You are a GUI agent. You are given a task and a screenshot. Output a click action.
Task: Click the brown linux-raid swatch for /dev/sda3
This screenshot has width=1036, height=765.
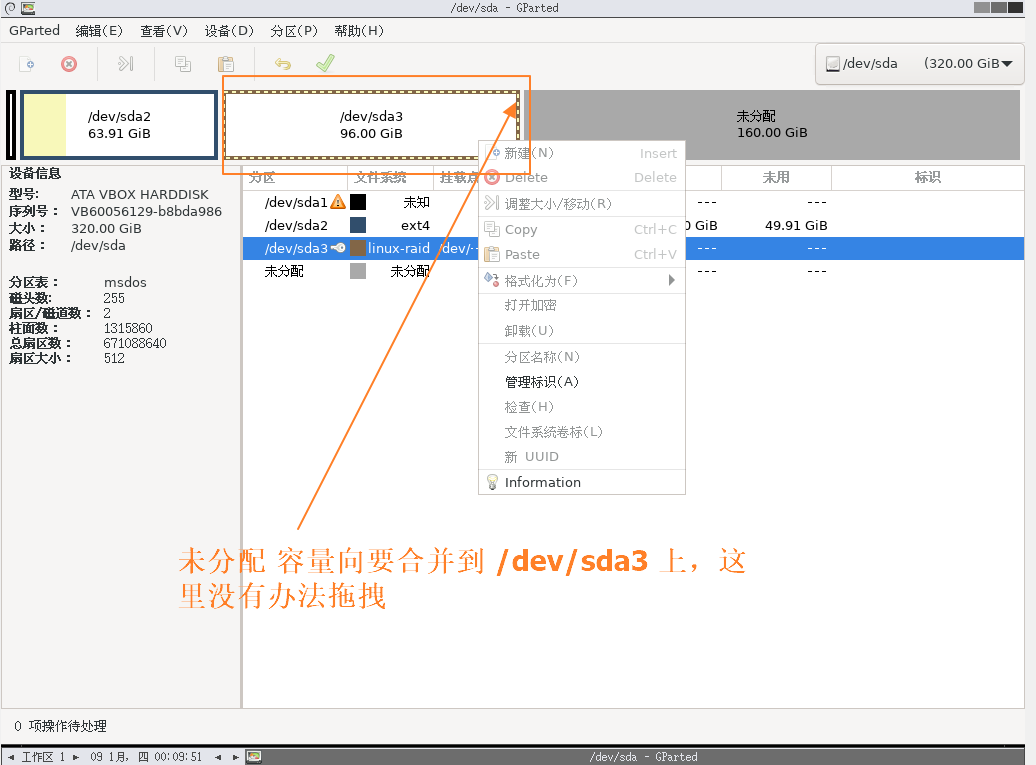click(x=357, y=248)
